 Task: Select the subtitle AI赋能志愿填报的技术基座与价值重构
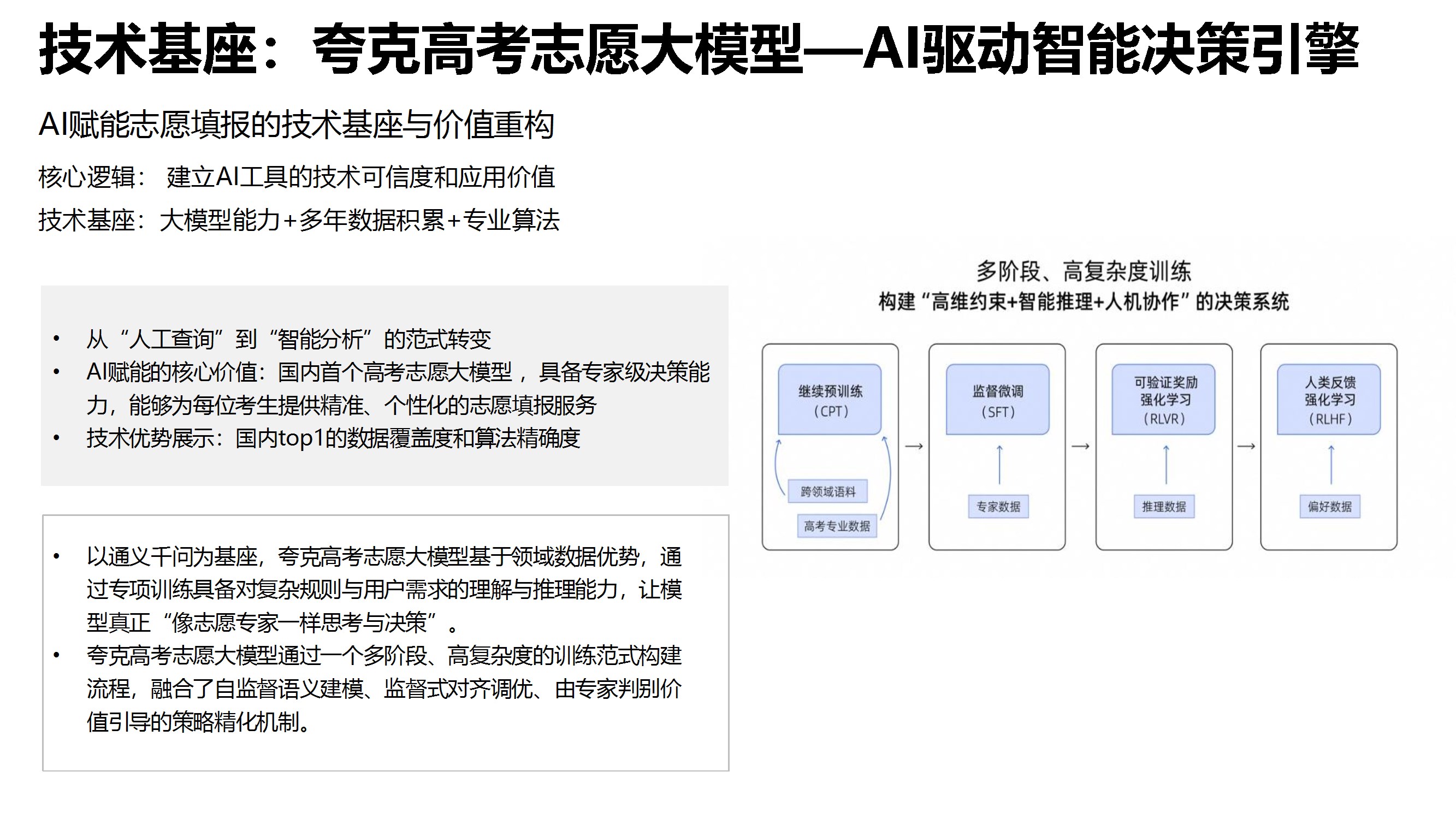(x=296, y=125)
